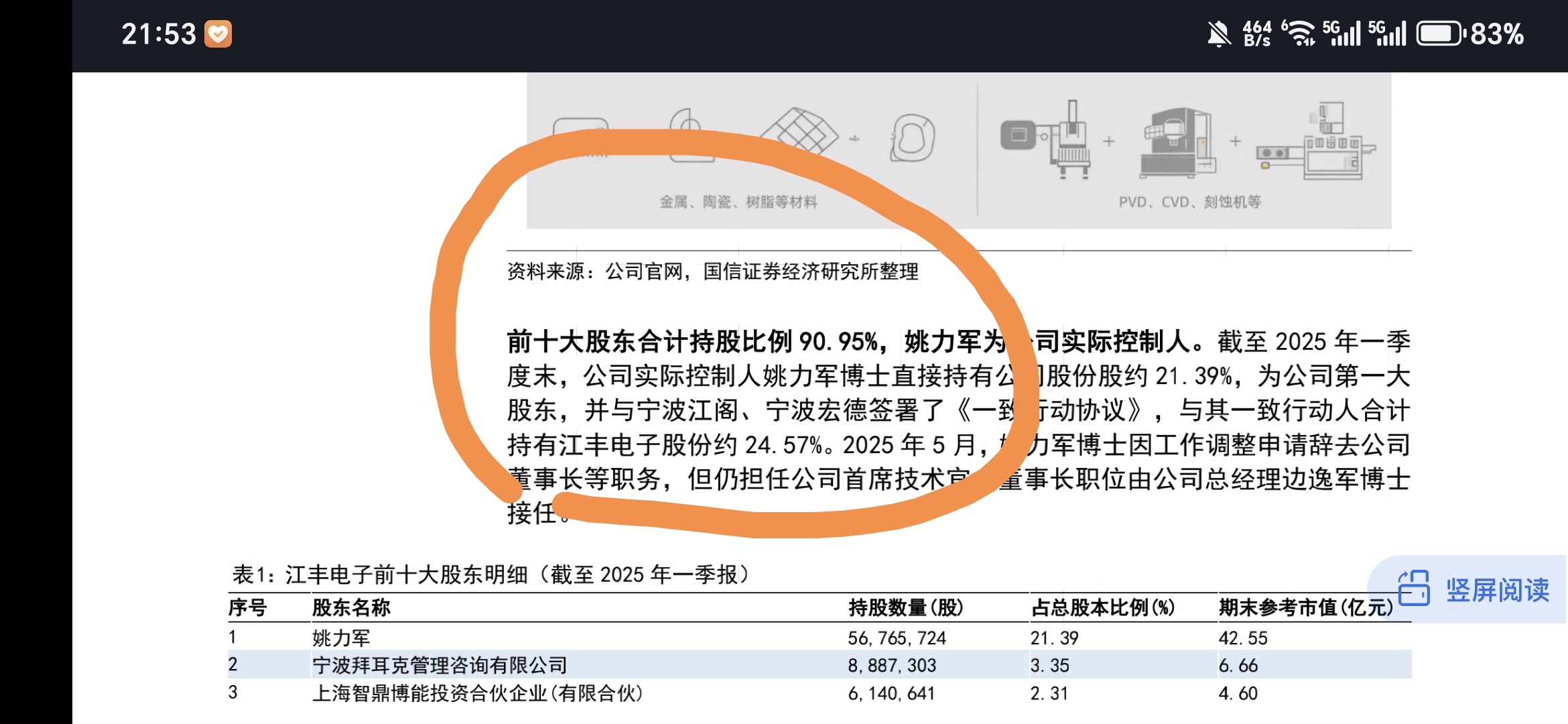Tap percentage cell 21.39 in table
This screenshot has width=1568, height=724.
coord(1055,638)
